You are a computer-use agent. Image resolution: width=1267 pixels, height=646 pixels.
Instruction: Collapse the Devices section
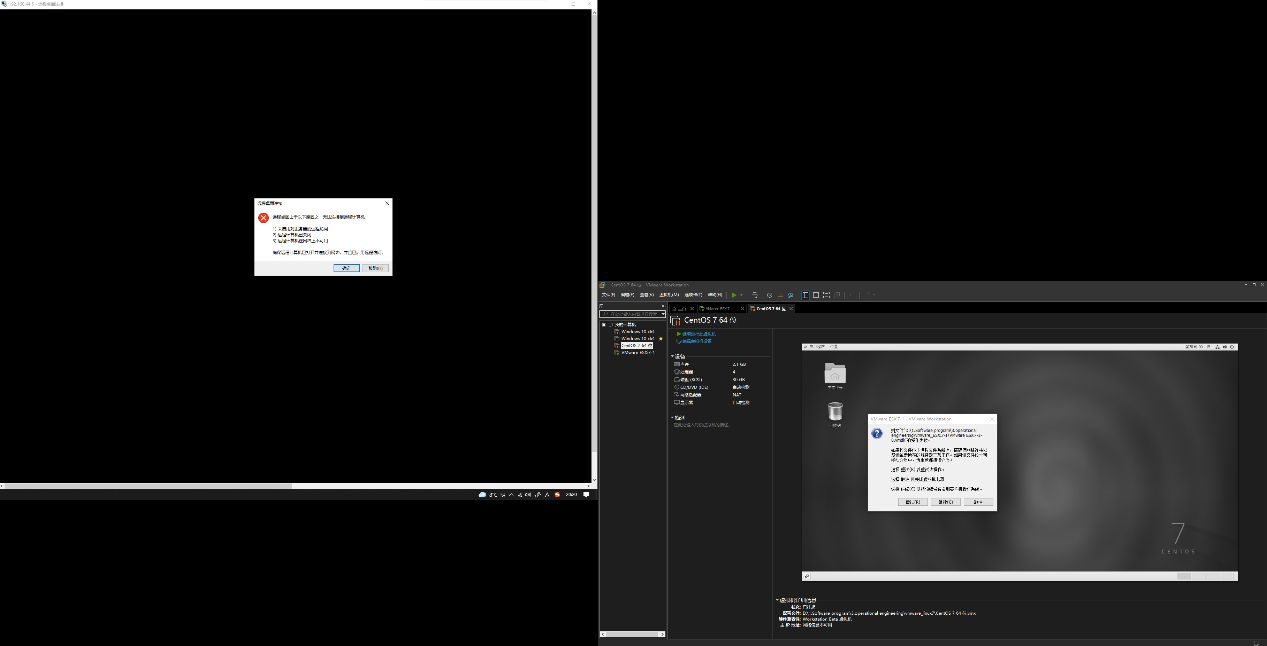click(672, 357)
